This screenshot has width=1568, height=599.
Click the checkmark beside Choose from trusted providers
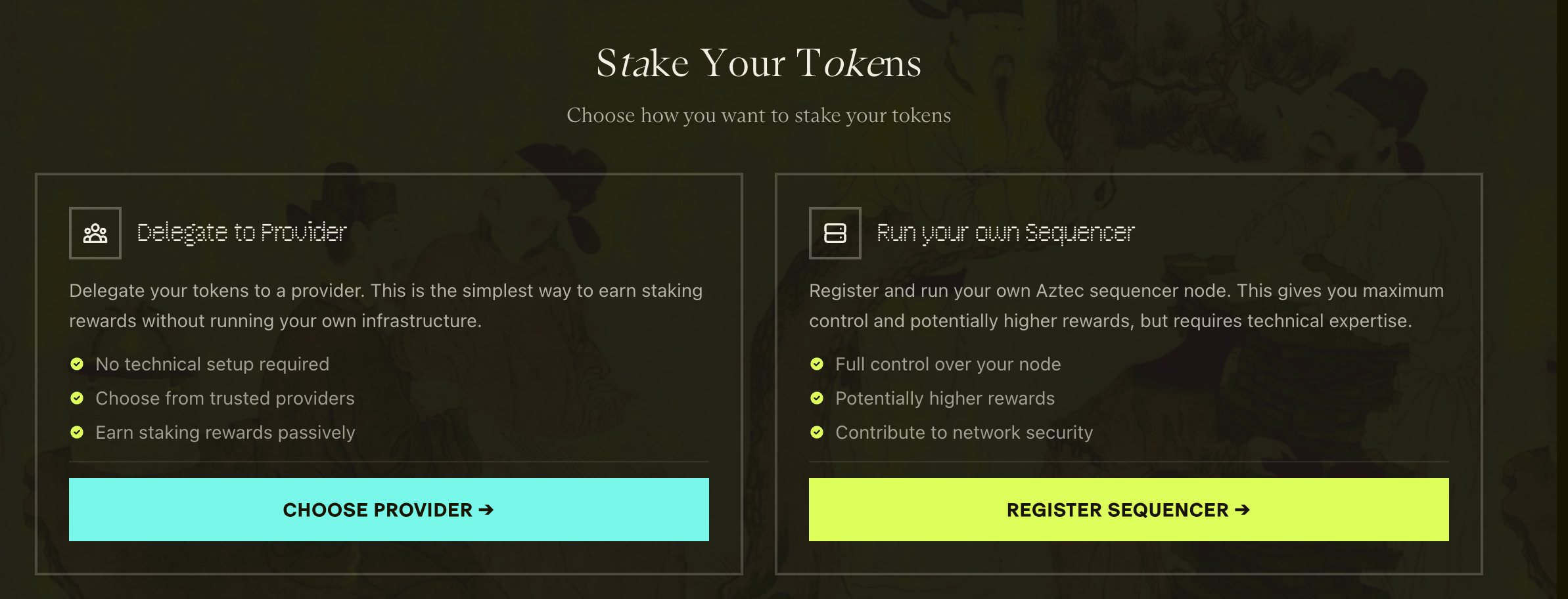coord(77,399)
